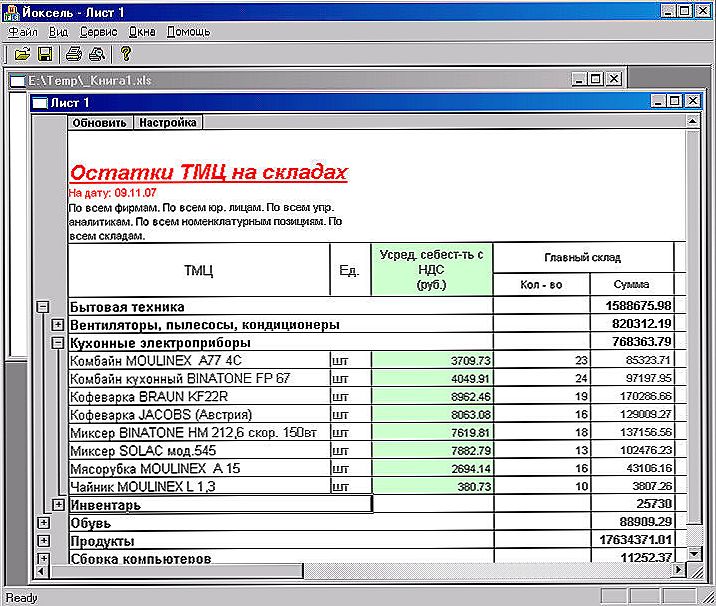The width and height of the screenshot is (716, 606).
Task: Open print preview toolbar icon
Action: click(x=97, y=54)
